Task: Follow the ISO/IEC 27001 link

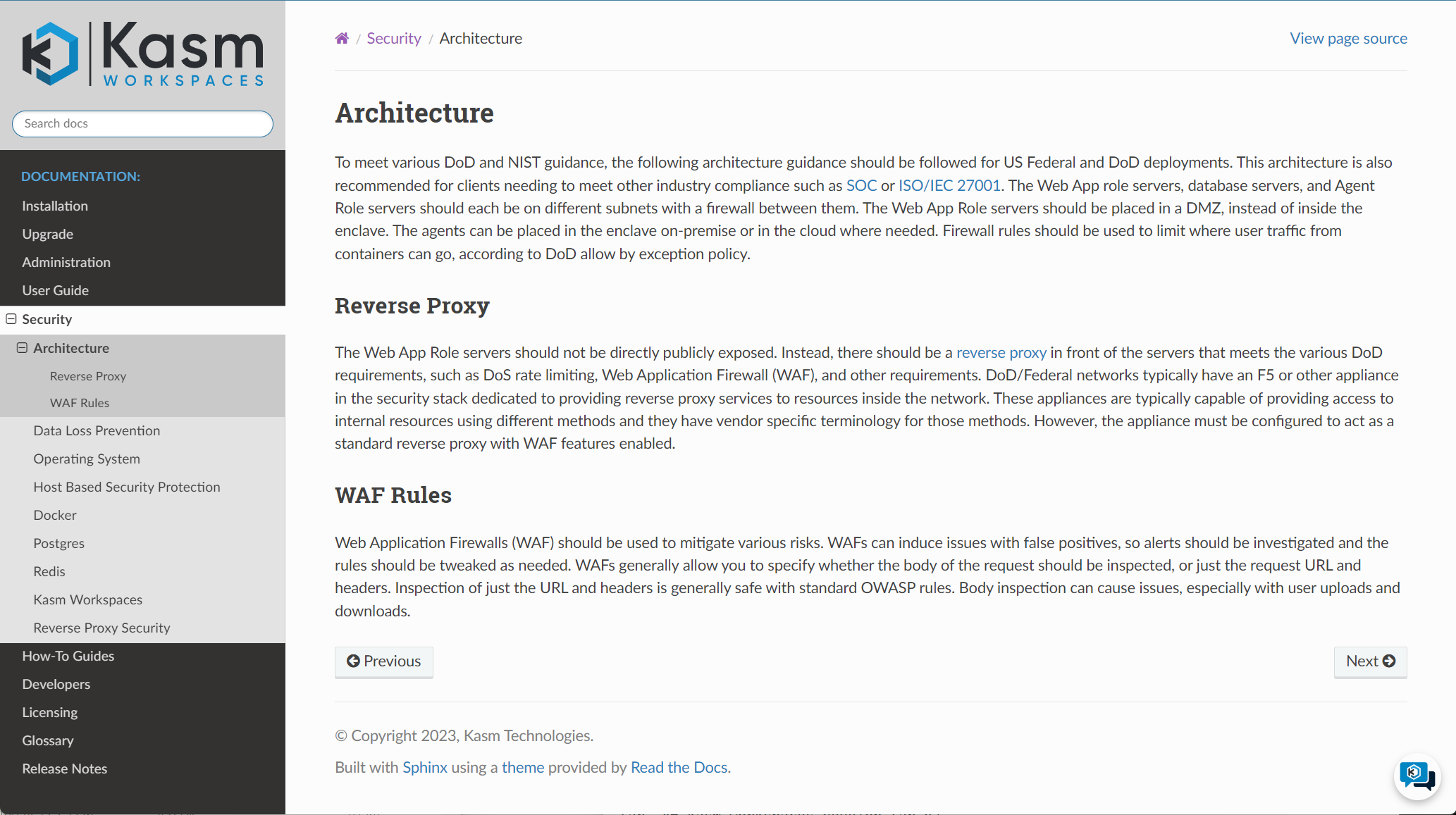Action: pyautogui.click(x=949, y=185)
